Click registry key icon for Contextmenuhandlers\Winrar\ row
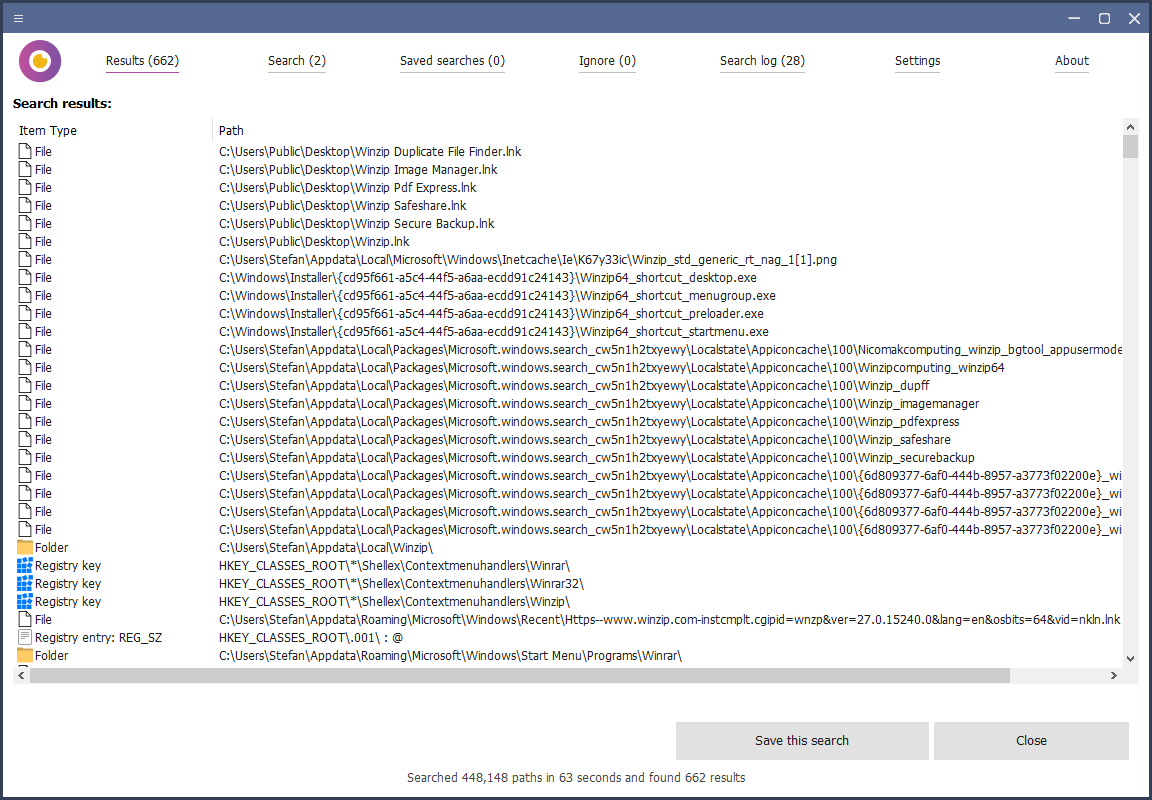 [25, 566]
